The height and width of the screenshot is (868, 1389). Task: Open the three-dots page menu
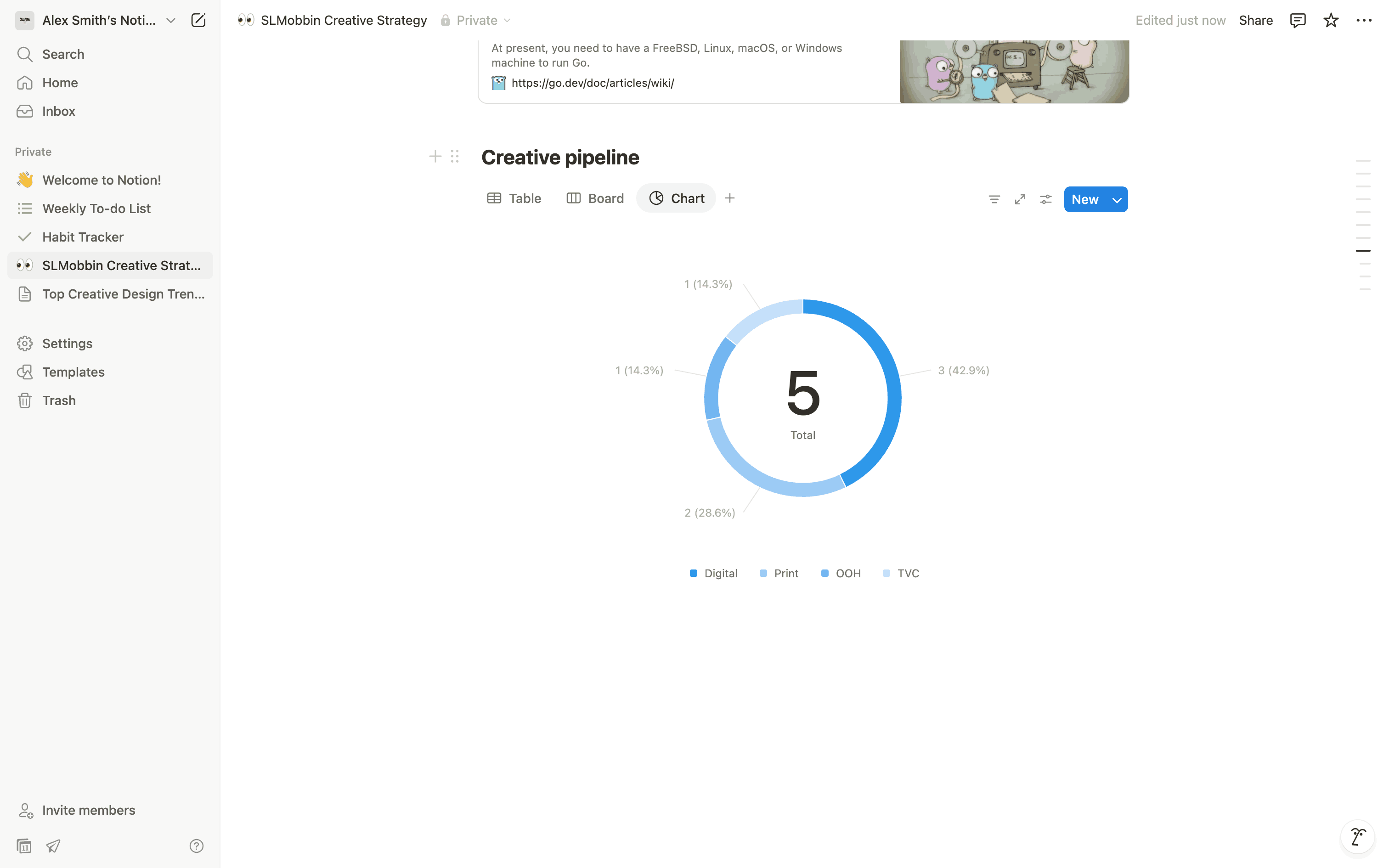[x=1364, y=21]
